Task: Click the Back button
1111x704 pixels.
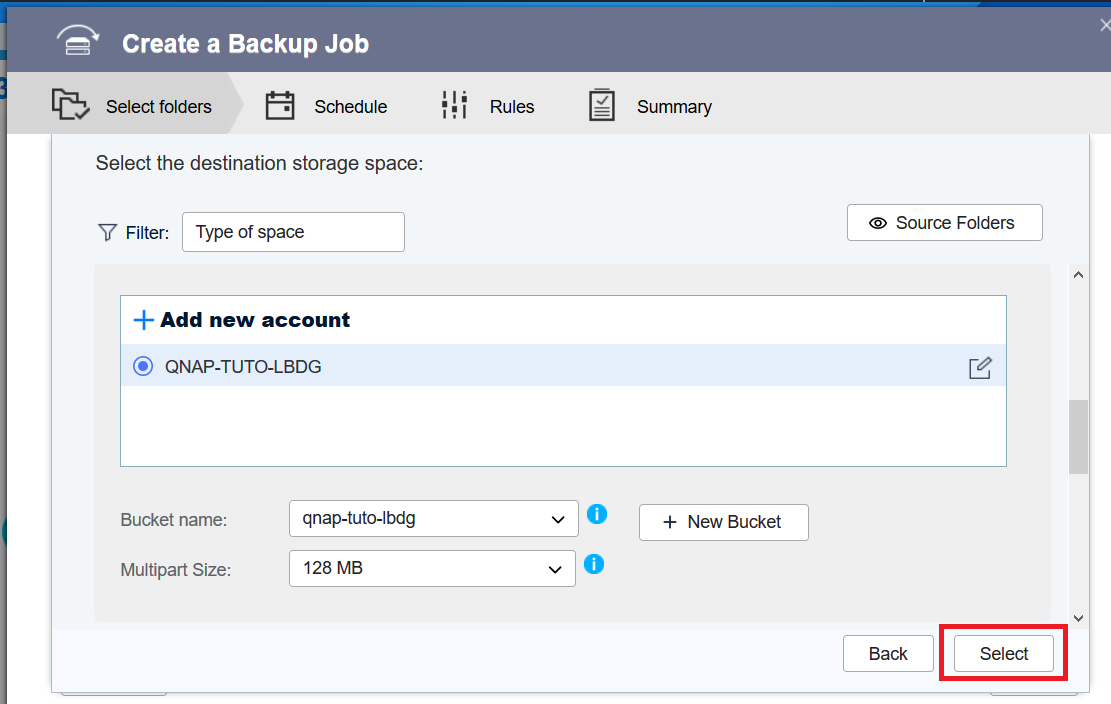Action: (x=888, y=653)
